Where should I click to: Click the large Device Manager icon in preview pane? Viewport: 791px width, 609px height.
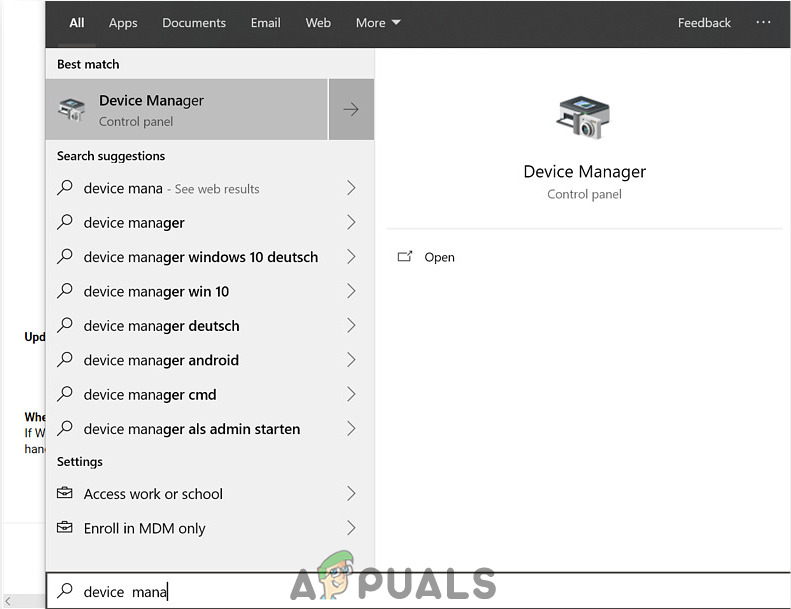pos(583,118)
